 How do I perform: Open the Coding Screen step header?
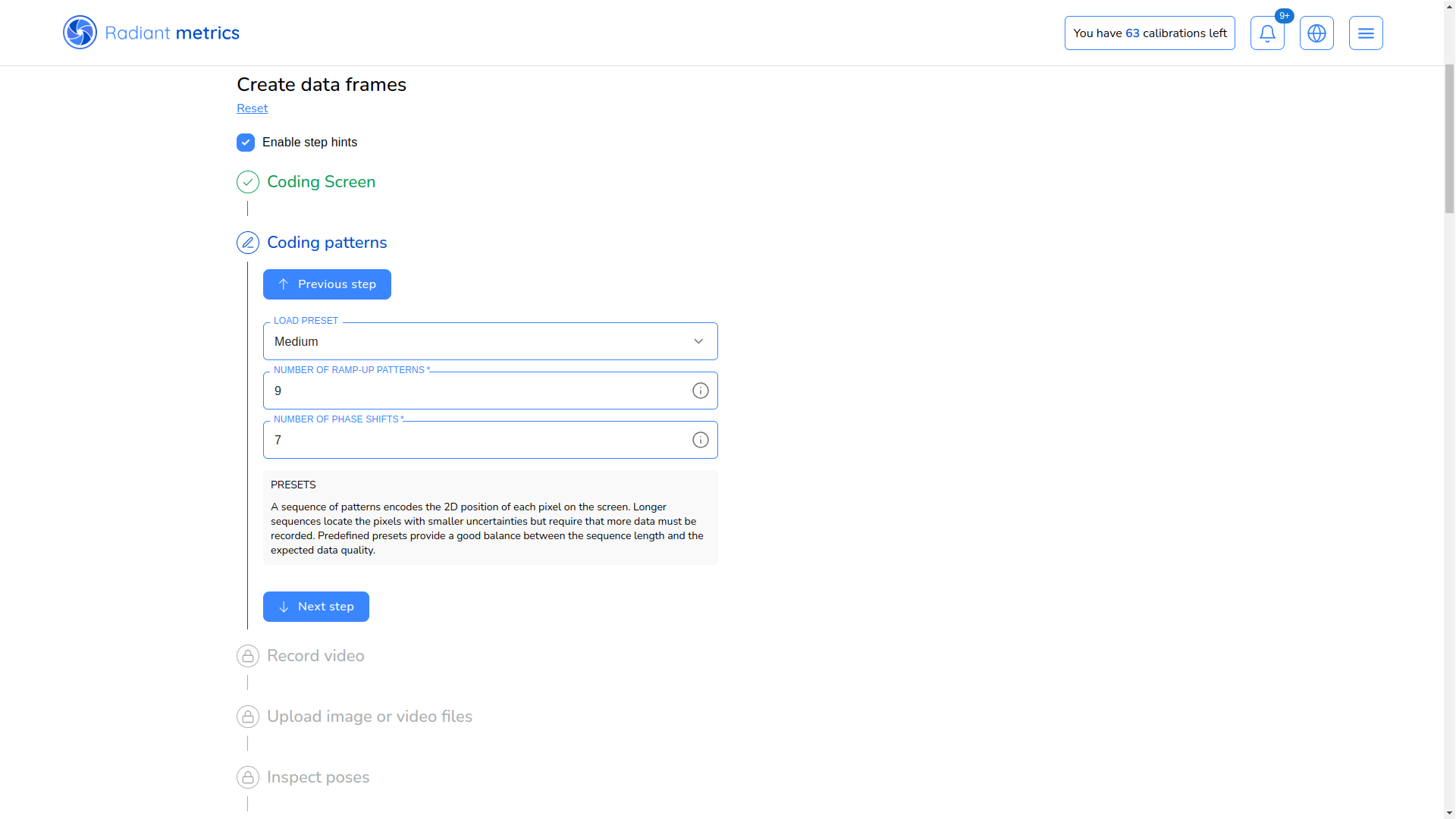coord(321,182)
